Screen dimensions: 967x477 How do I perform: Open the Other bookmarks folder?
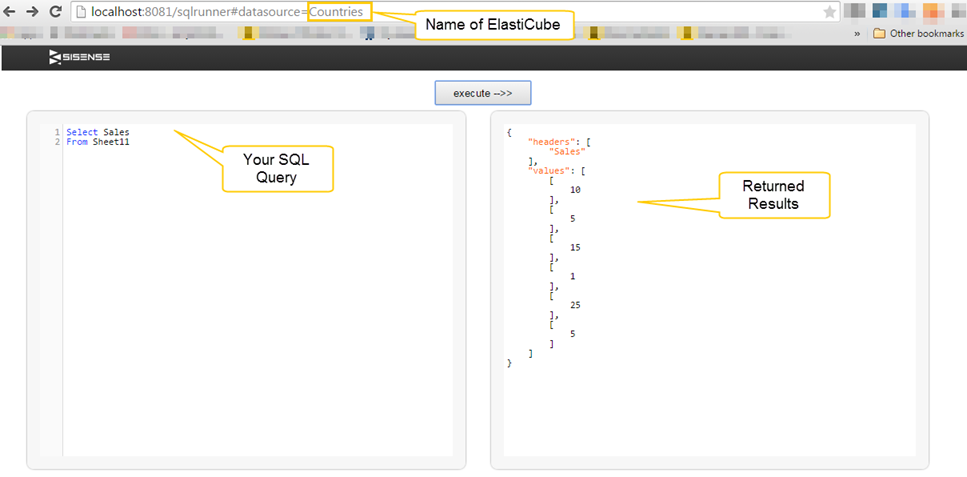coord(920,33)
